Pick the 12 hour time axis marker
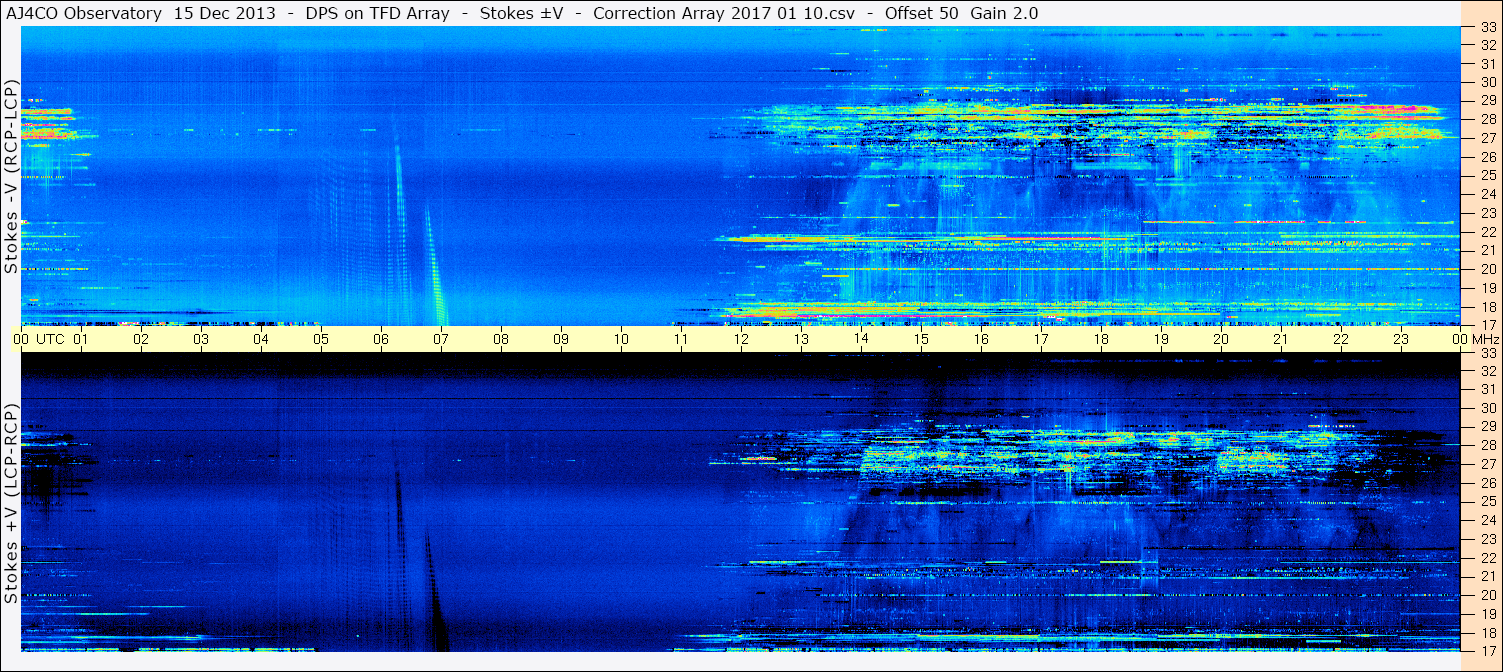Viewport: 1503px width, 672px height. 741,339
